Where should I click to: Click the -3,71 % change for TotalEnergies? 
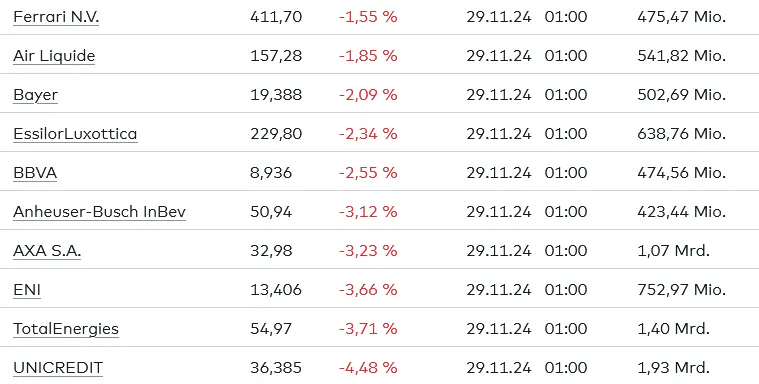coord(368,329)
